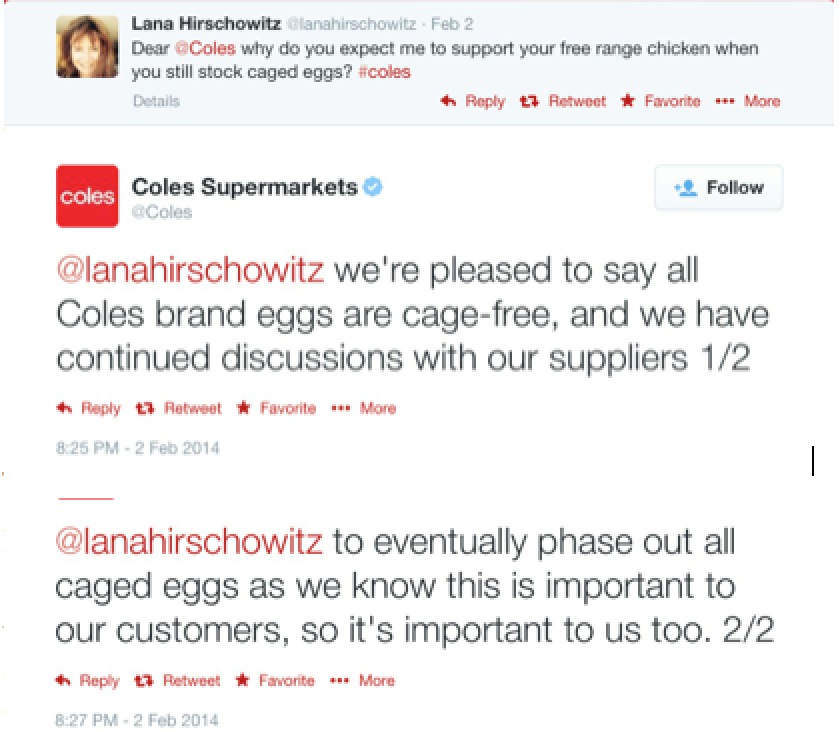This screenshot has height=732, width=840.
Task: Favorite Lana Hirschowitz's tweet with star
Action: (661, 101)
